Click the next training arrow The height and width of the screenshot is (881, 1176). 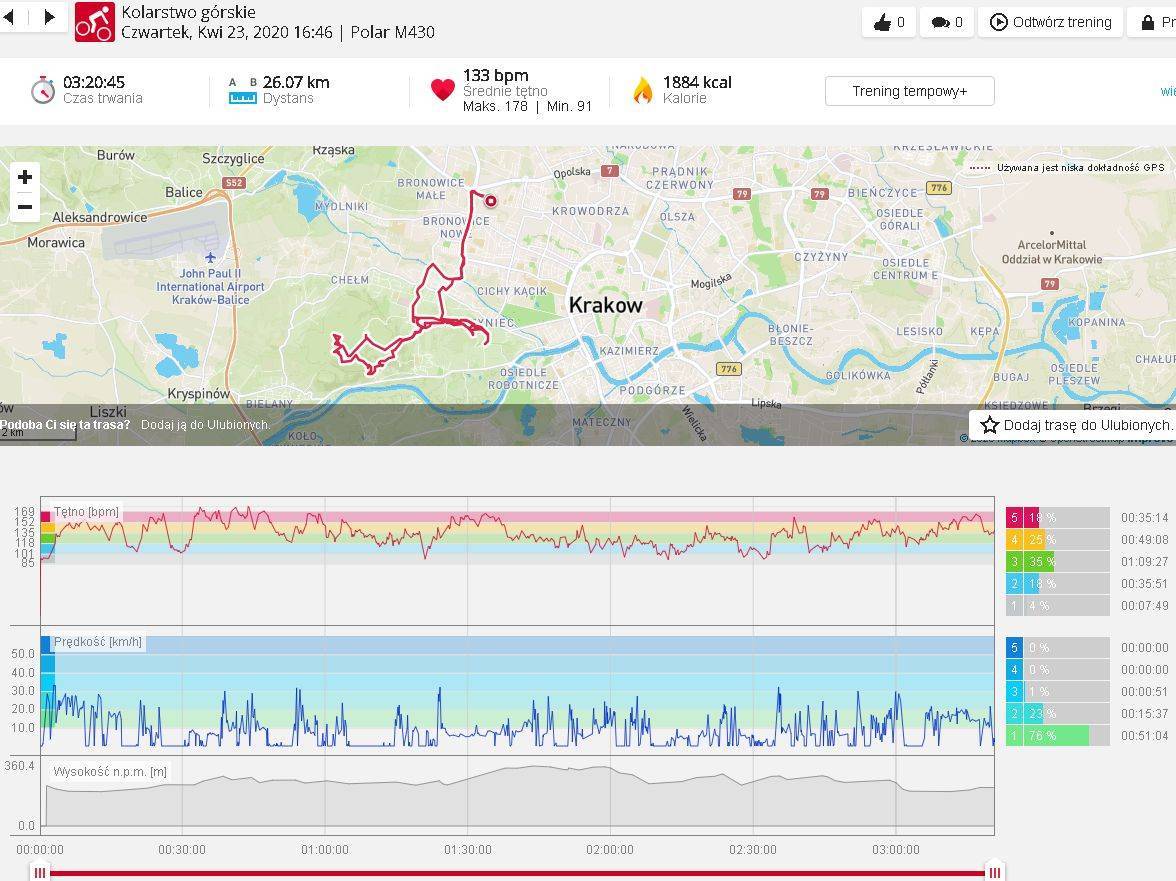pos(49,17)
